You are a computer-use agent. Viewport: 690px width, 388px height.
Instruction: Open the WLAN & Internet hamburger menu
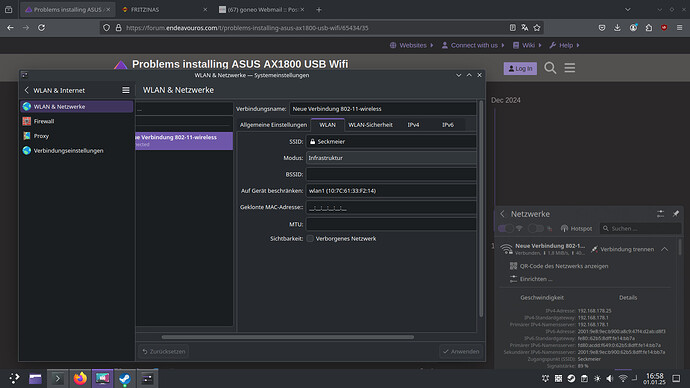pos(126,90)
